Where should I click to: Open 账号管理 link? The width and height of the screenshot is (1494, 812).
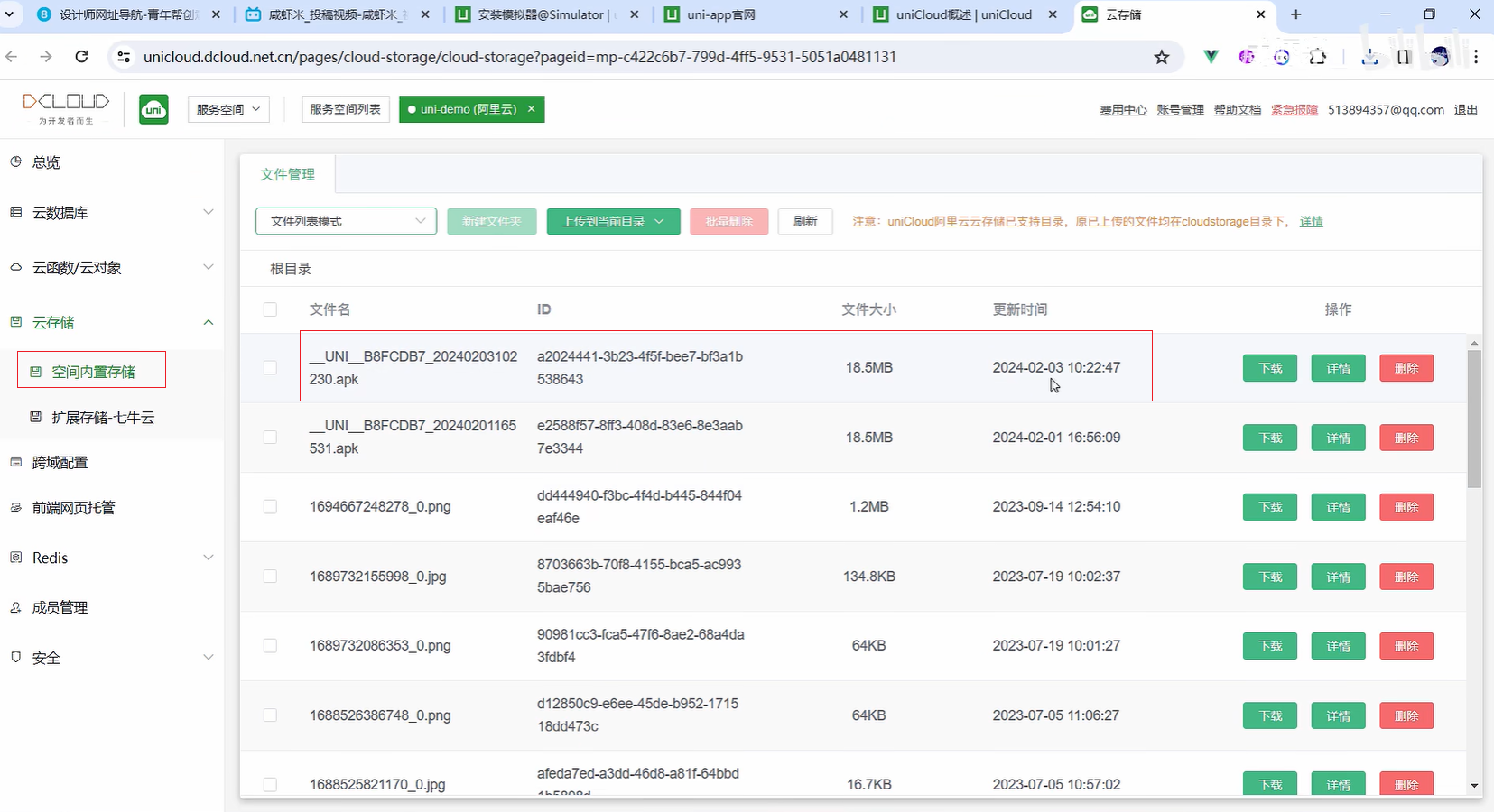[1181, 110]
